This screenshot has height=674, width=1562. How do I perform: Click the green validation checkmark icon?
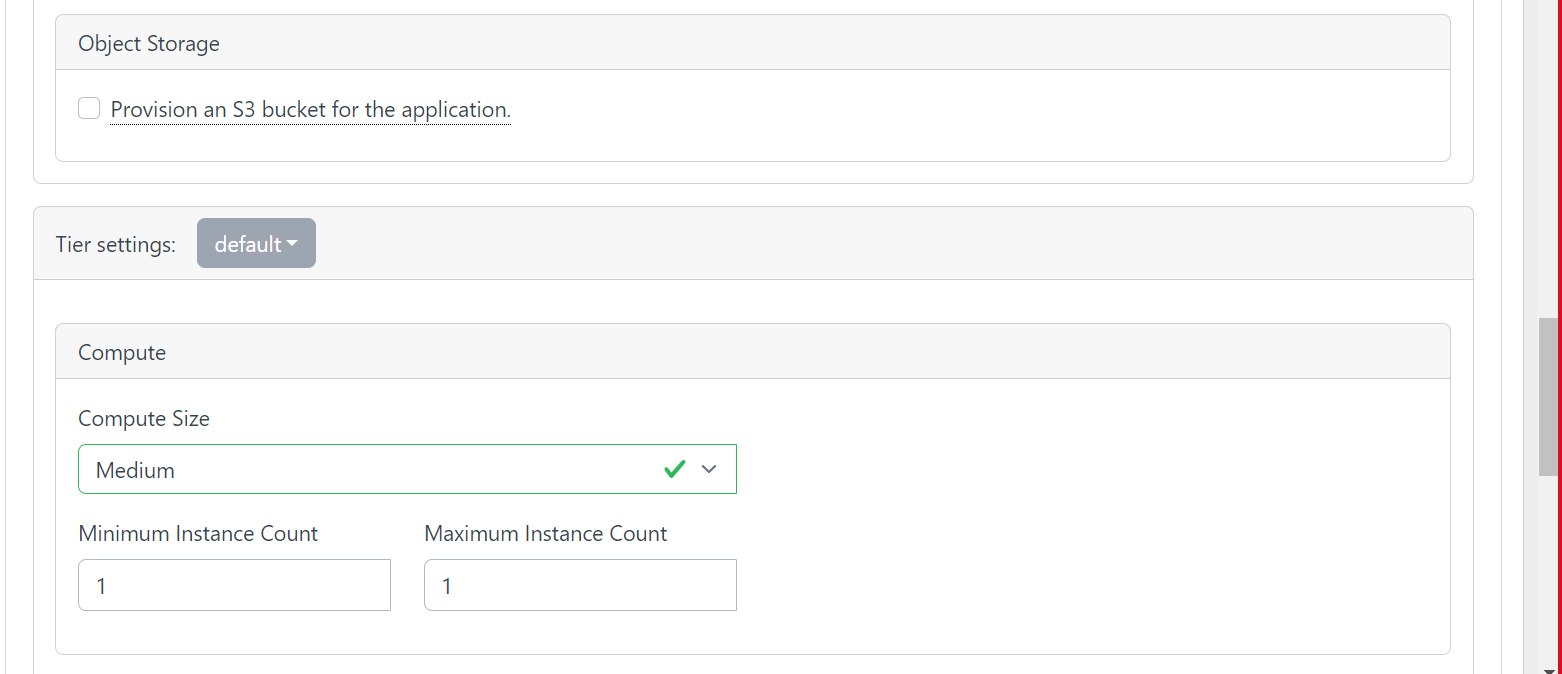coord(674,468)
